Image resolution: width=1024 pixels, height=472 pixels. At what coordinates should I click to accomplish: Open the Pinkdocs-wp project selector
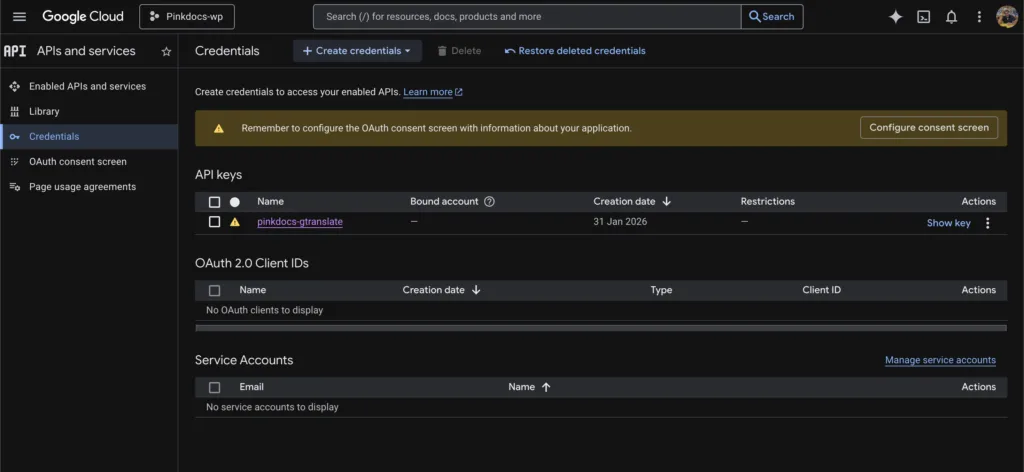point(192,17)
